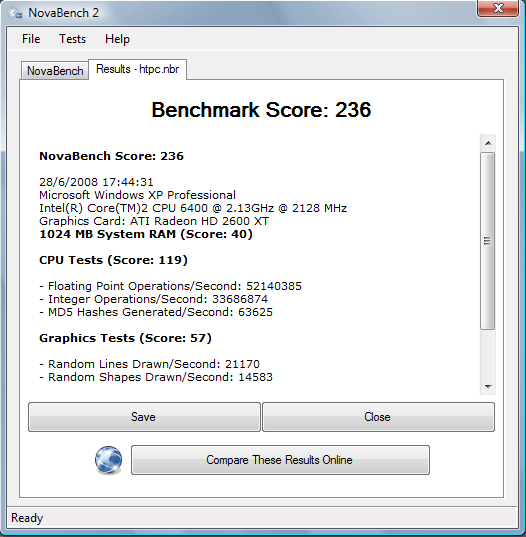Click the date 28/6/2008 17:44:31
Screen dimensions: 526x537
(x=96, y=182)
